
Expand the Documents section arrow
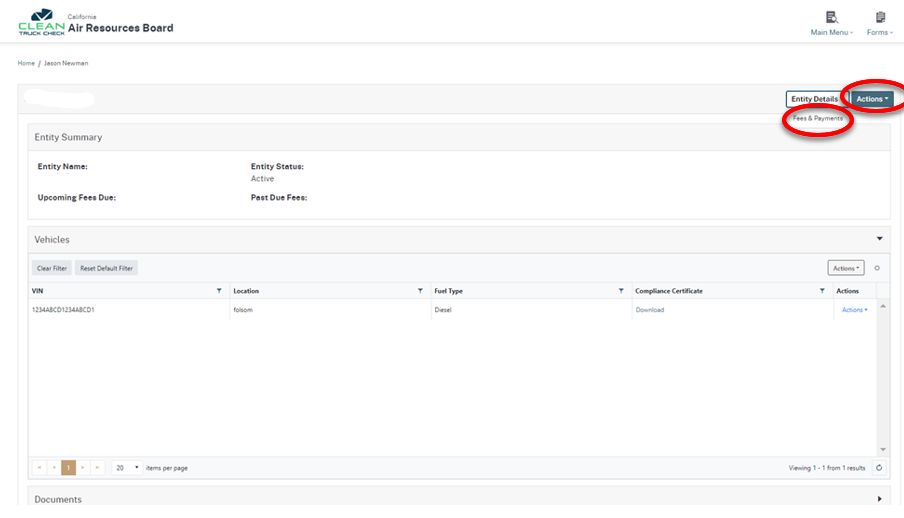(x=880, y=499)
